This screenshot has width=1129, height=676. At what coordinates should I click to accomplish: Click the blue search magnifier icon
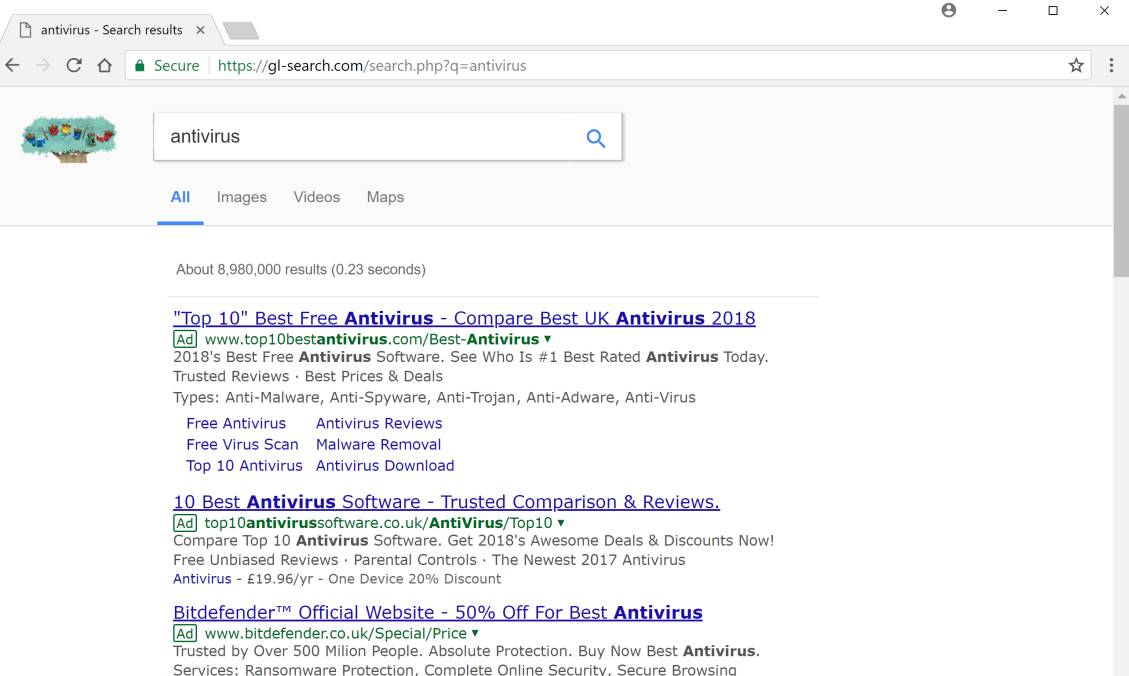coord(595,138)
